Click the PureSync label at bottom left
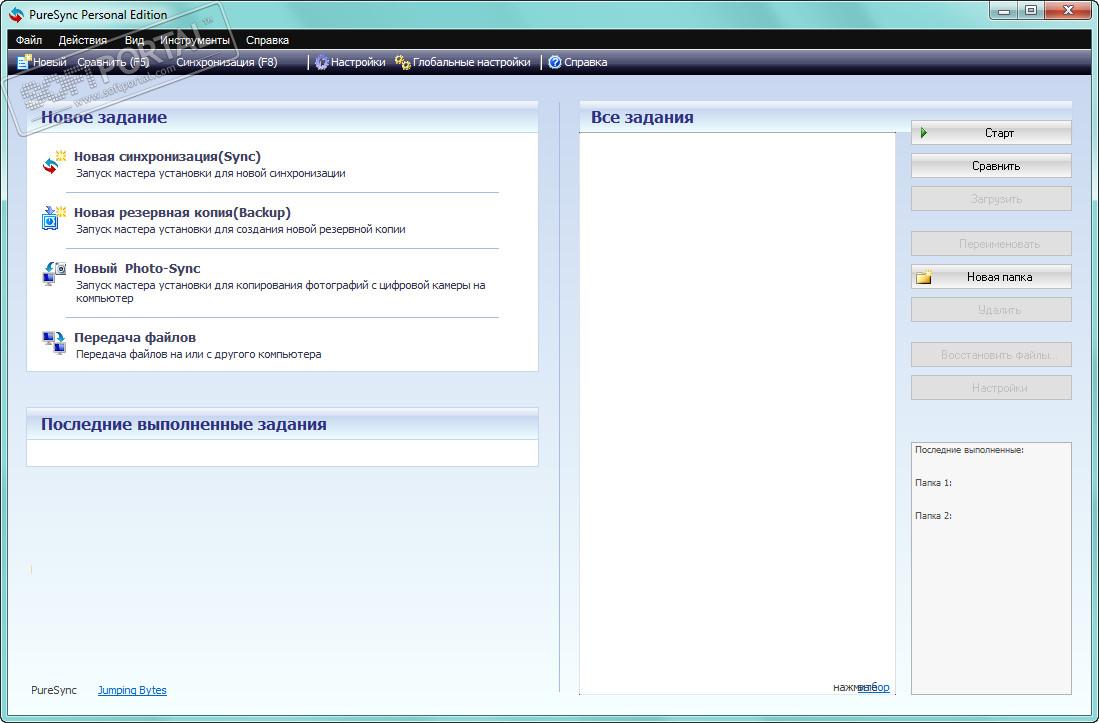The image size is (1099, 723). 54,690
